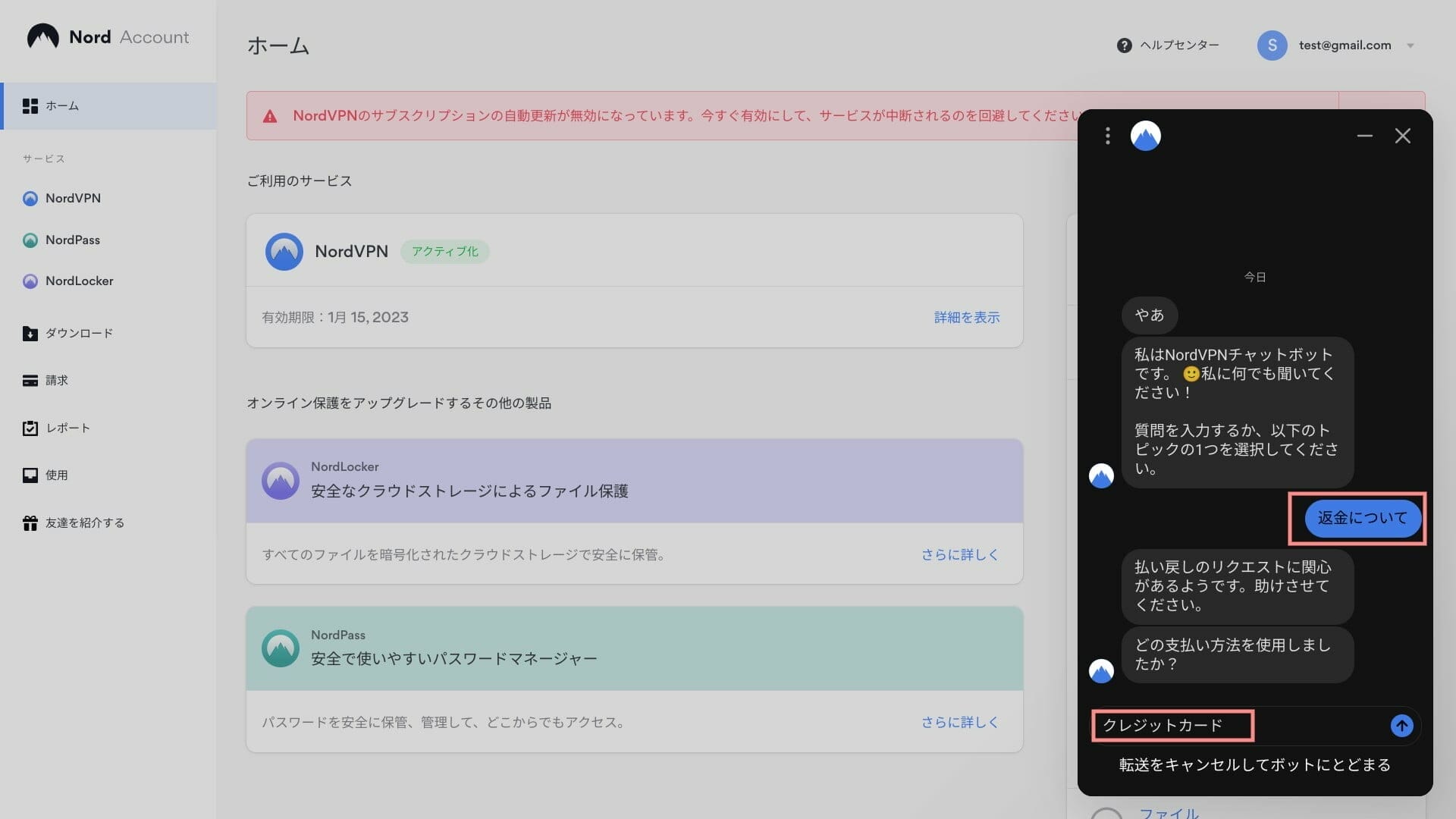1456x819 pixels.
Task: Select ホーム in the sidebar
Action: 108,106
